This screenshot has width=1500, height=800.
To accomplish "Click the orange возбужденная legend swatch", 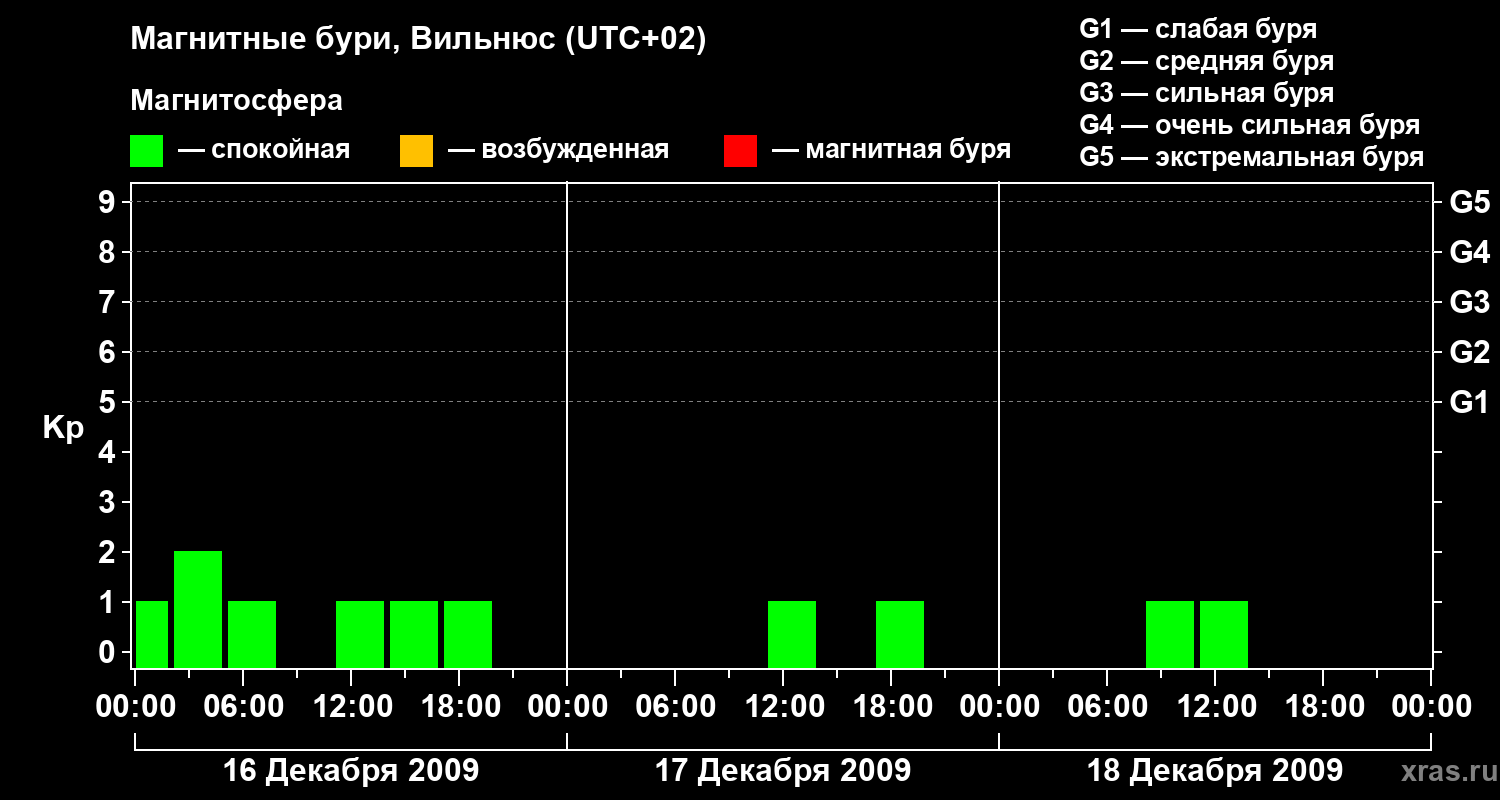I will 416,151.
